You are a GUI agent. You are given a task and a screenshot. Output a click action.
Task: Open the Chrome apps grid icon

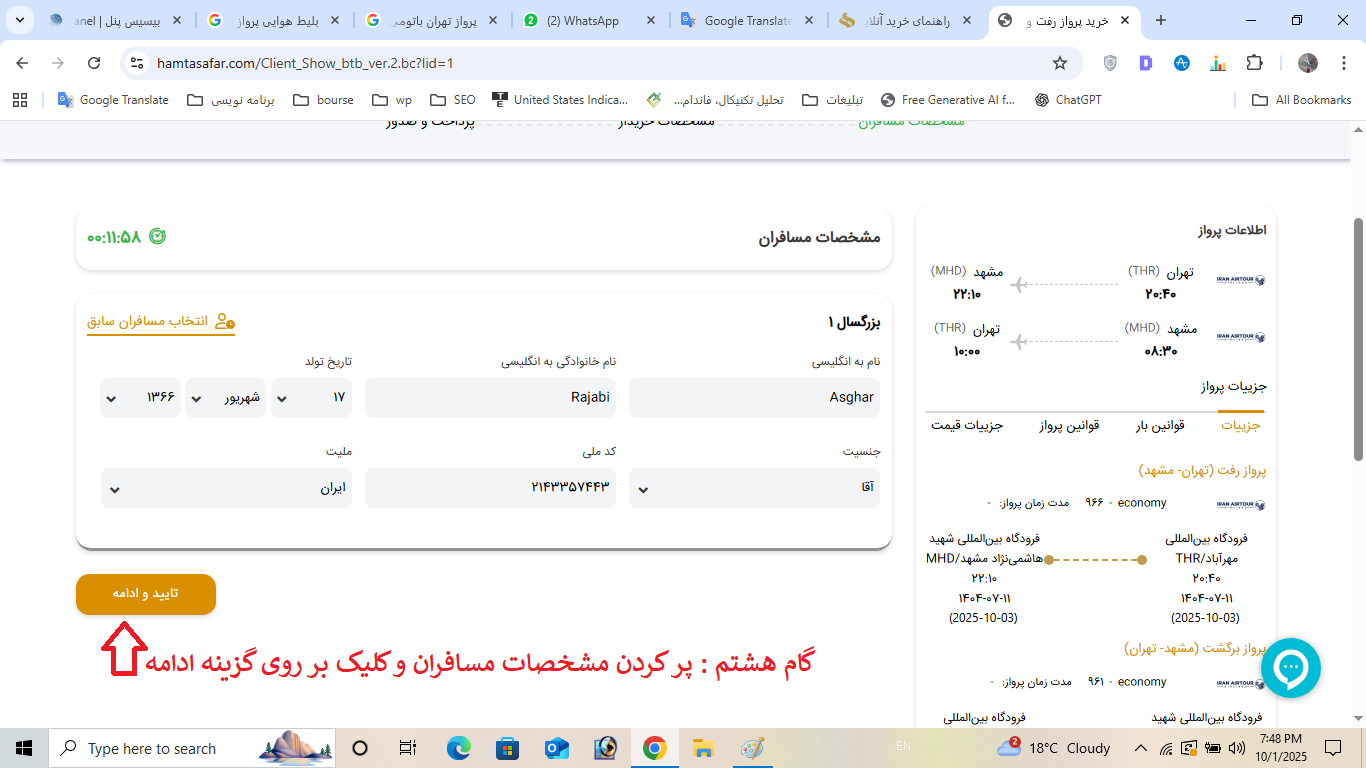[19, 100]
